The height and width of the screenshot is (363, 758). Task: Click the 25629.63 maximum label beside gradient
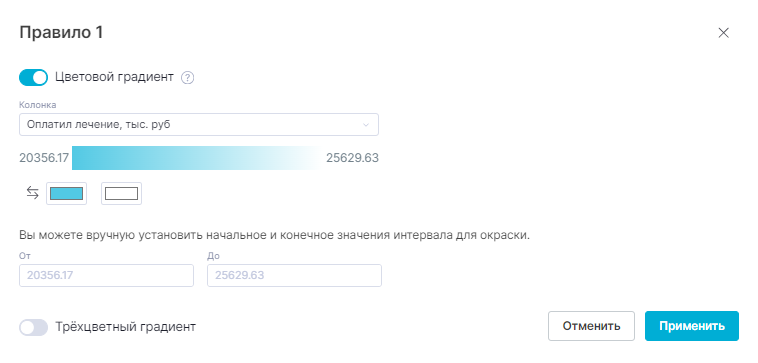point(352,158)
